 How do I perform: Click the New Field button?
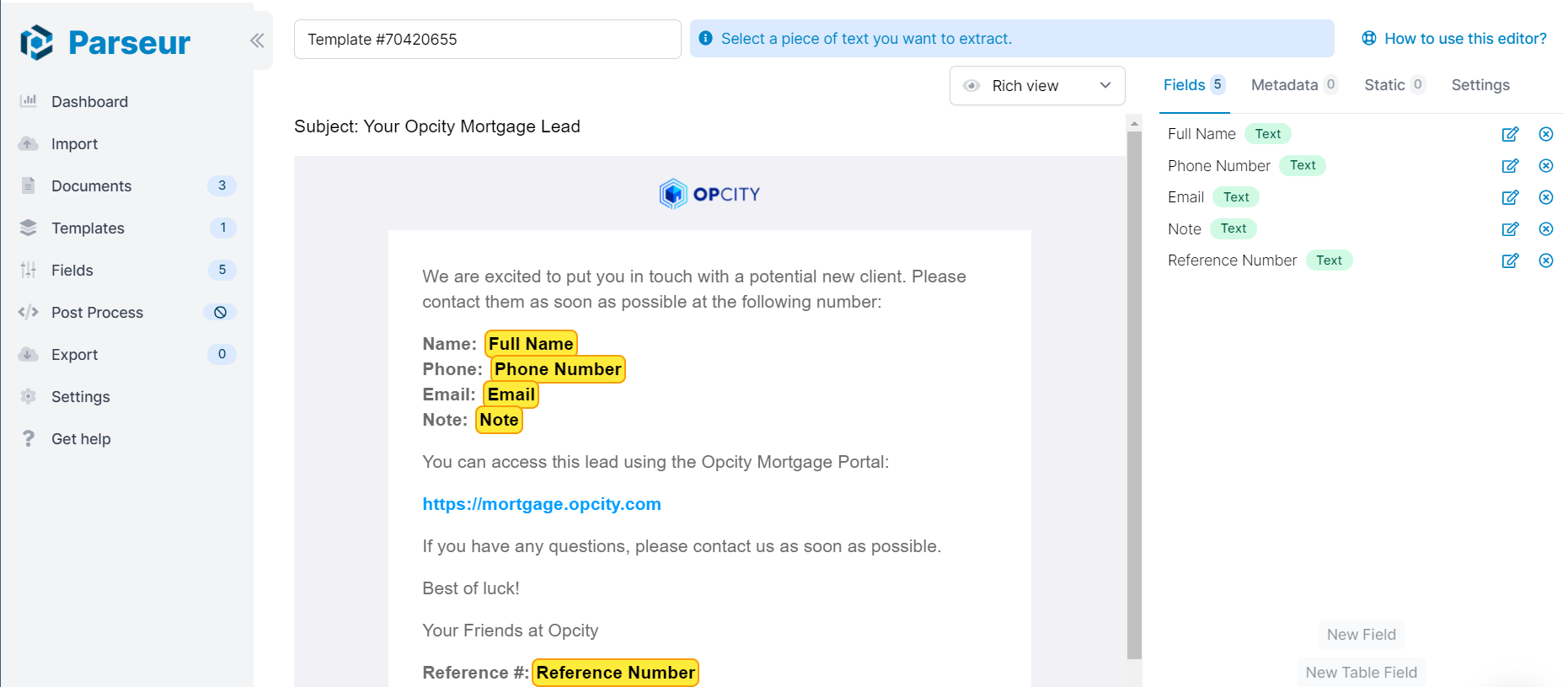1361,635
